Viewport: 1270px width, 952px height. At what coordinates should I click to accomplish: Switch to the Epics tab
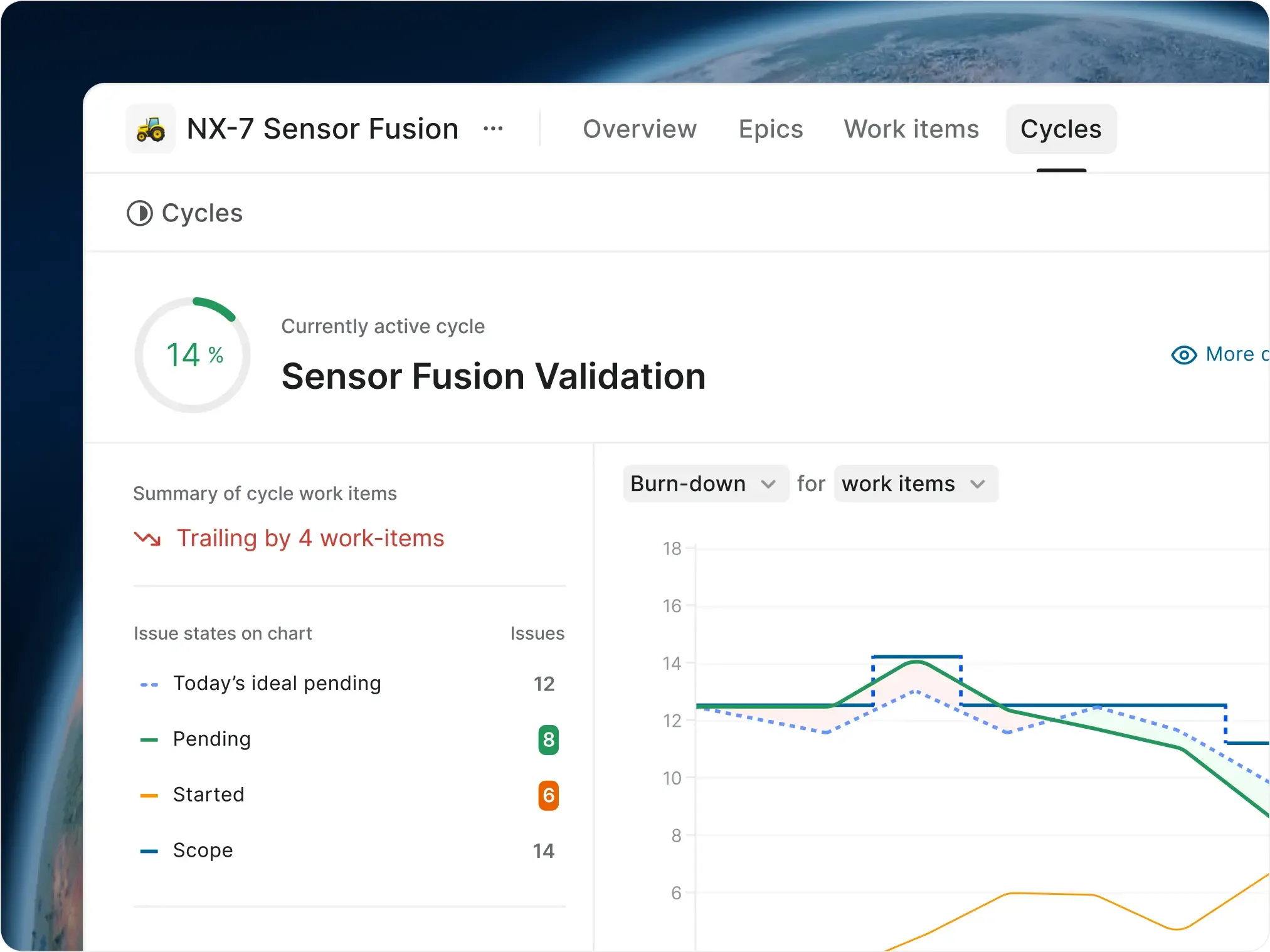pyautogui.click(x=771, y=129)
